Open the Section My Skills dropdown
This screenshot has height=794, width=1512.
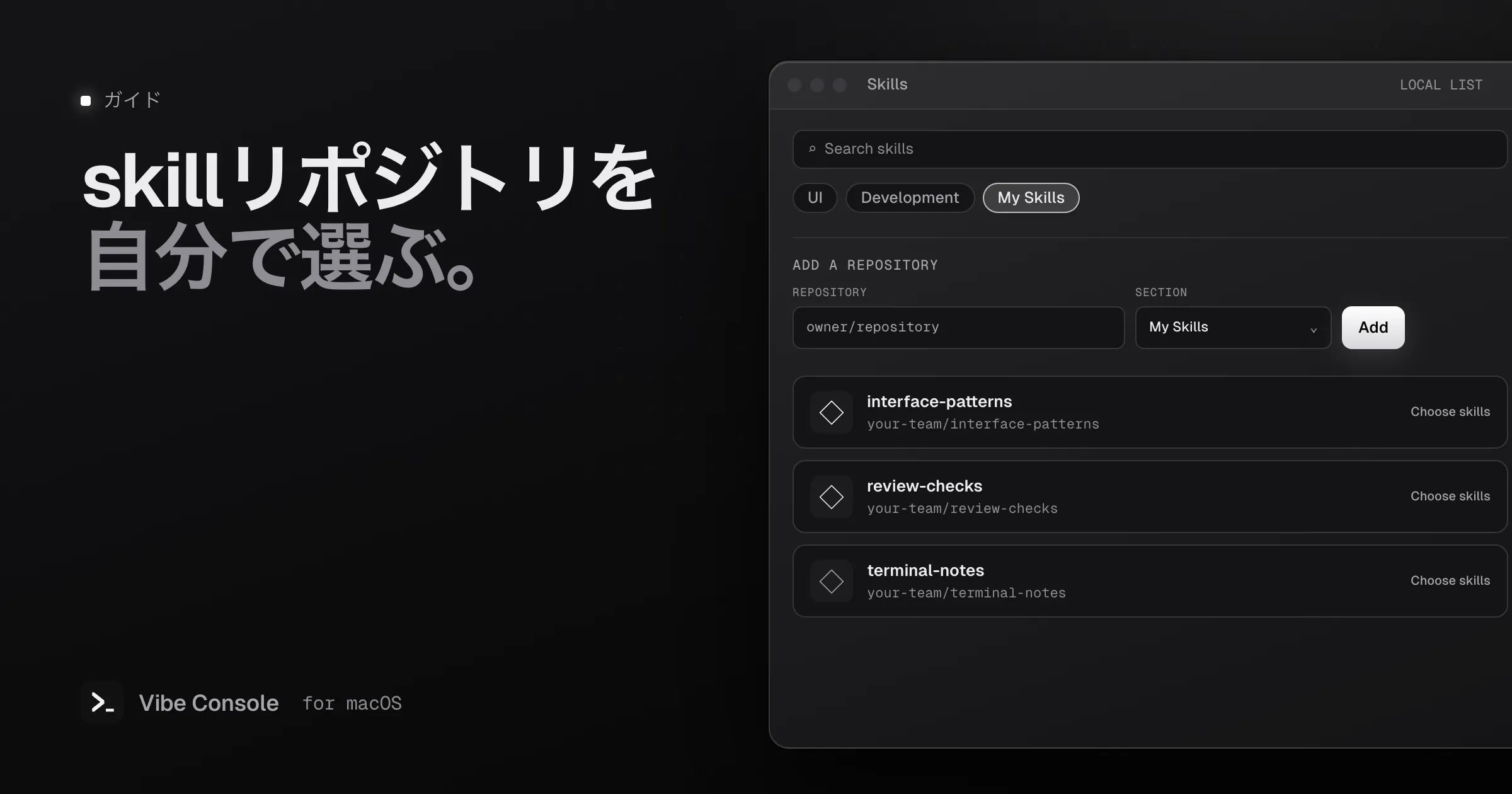coord(1233,328)
